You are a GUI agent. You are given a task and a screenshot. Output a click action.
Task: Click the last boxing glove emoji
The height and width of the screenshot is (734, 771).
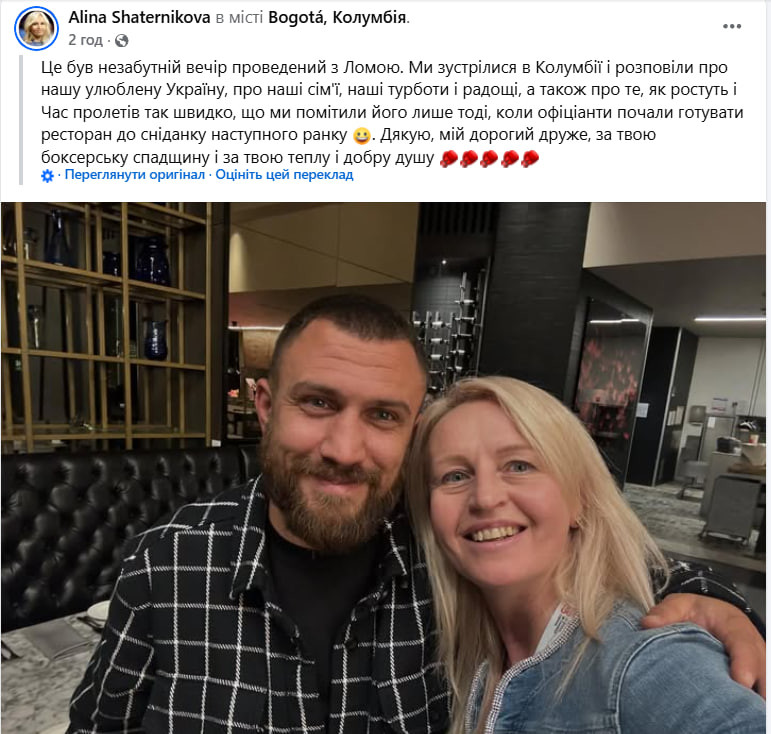[530, 158]
